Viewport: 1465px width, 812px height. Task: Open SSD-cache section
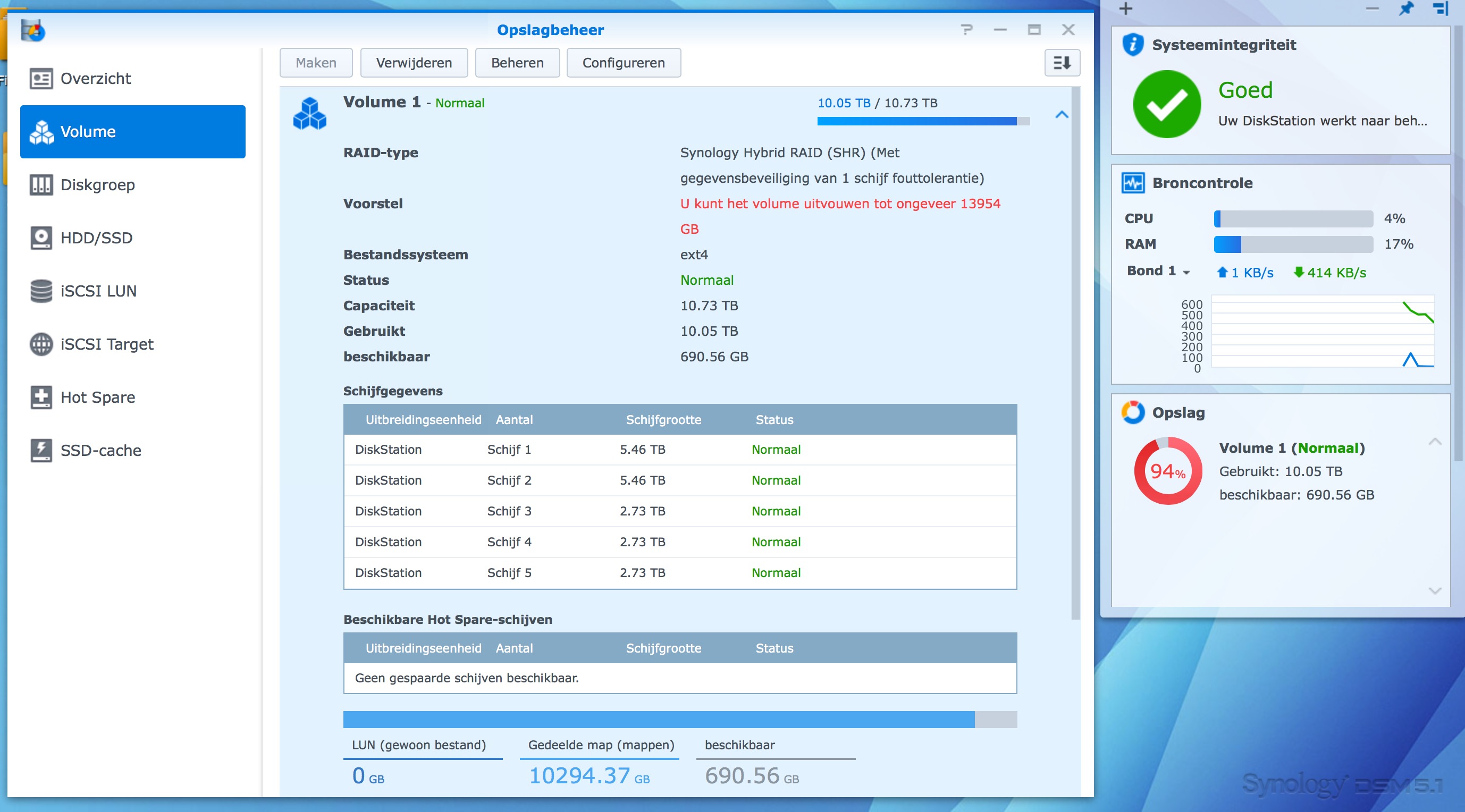tap(132, 450)
